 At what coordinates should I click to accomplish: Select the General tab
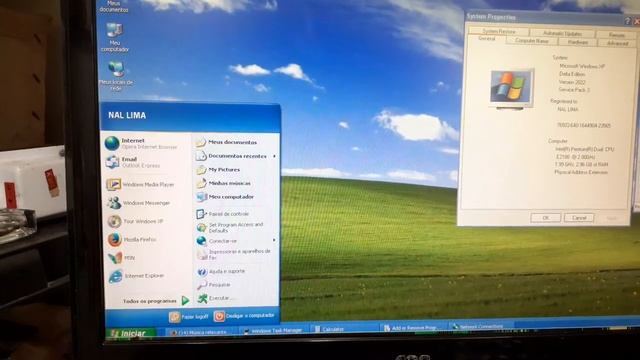[x=487, y=39]
